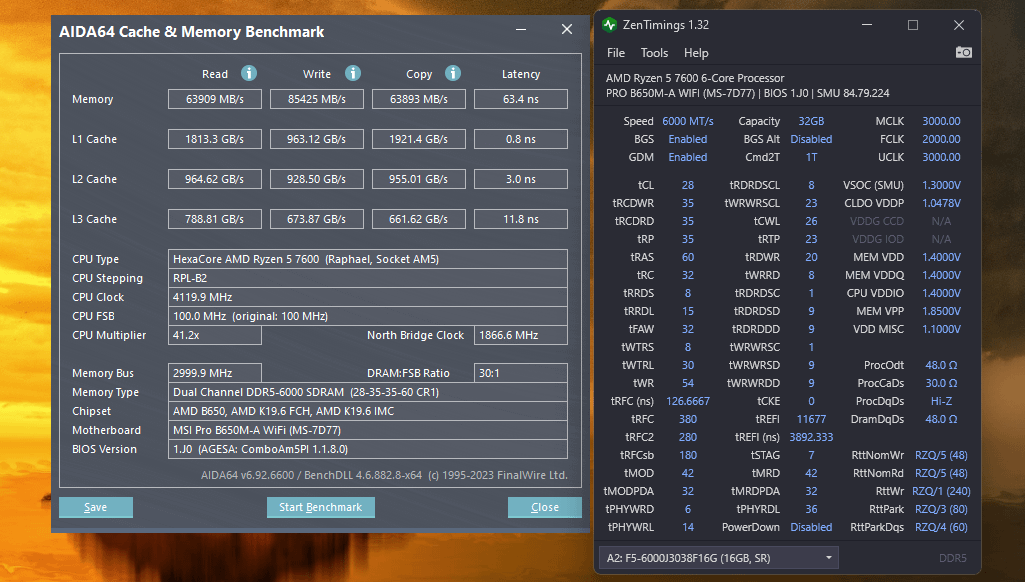Click the Capacity 32GB value

pyautogui.click(x=811, y=121)
